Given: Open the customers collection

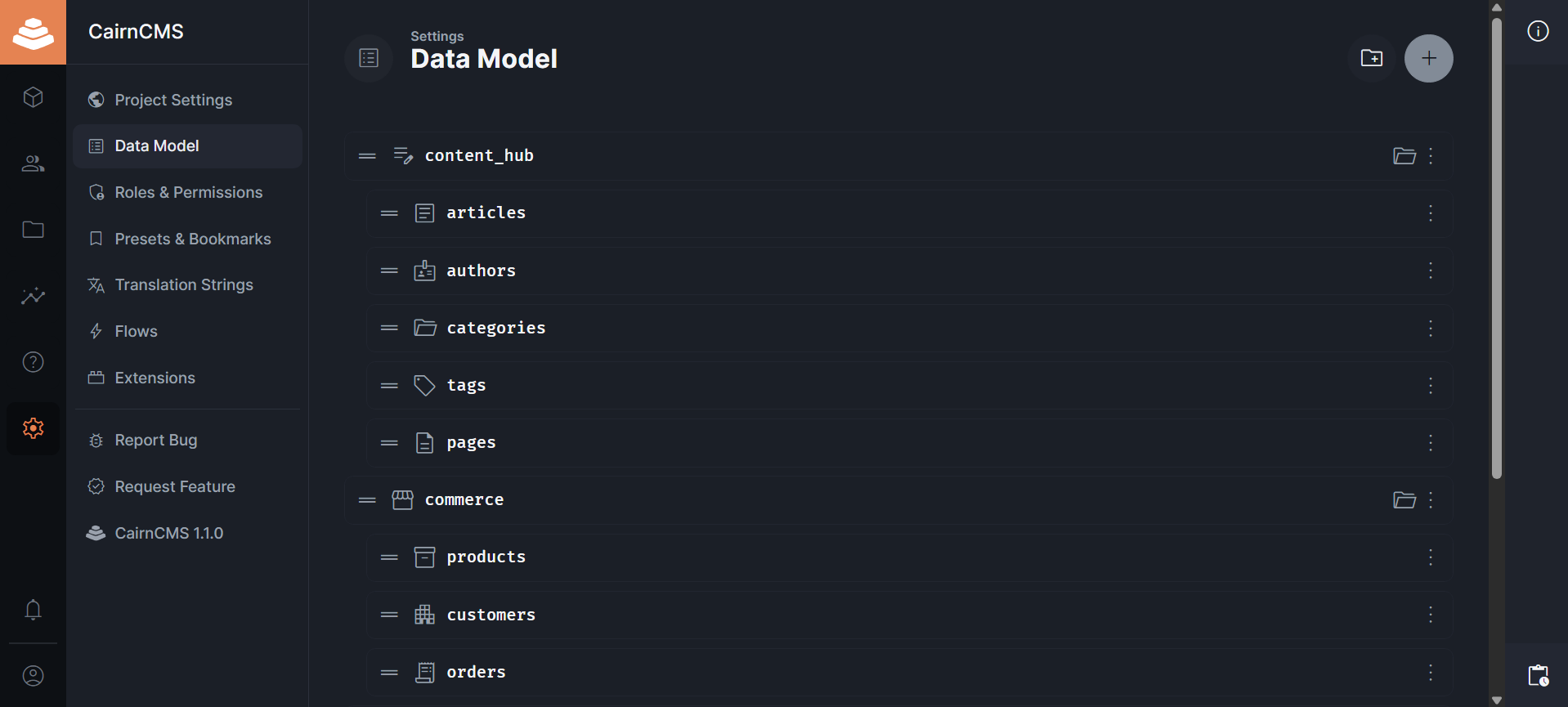Looking at the screenshot, I should (x=909, y=615).
